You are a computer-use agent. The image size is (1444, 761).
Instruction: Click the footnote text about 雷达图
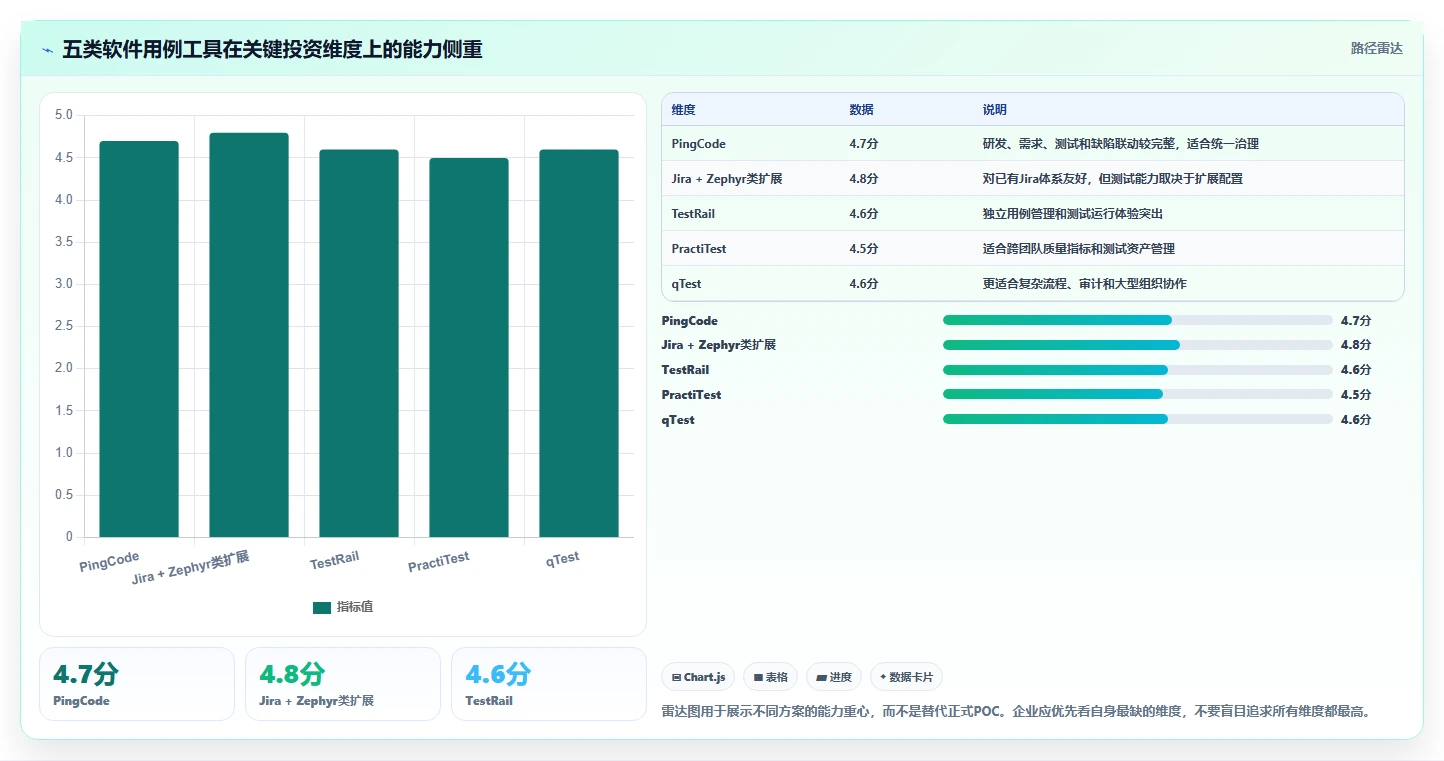point(1016,712)
